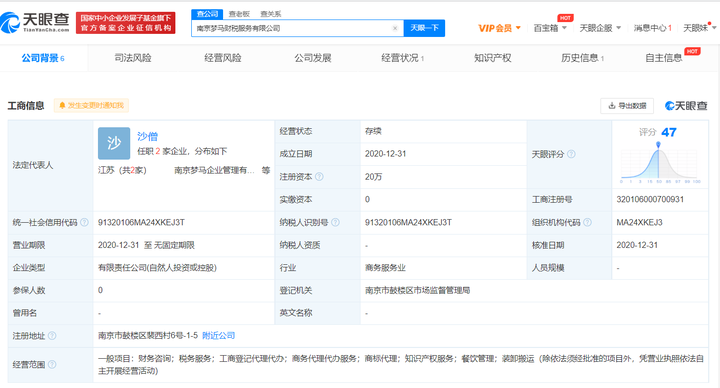Select credit code 91320106MA24XKEJ3T under 统一社会信用代码
720x388 pixels.
tap(141, 222)
